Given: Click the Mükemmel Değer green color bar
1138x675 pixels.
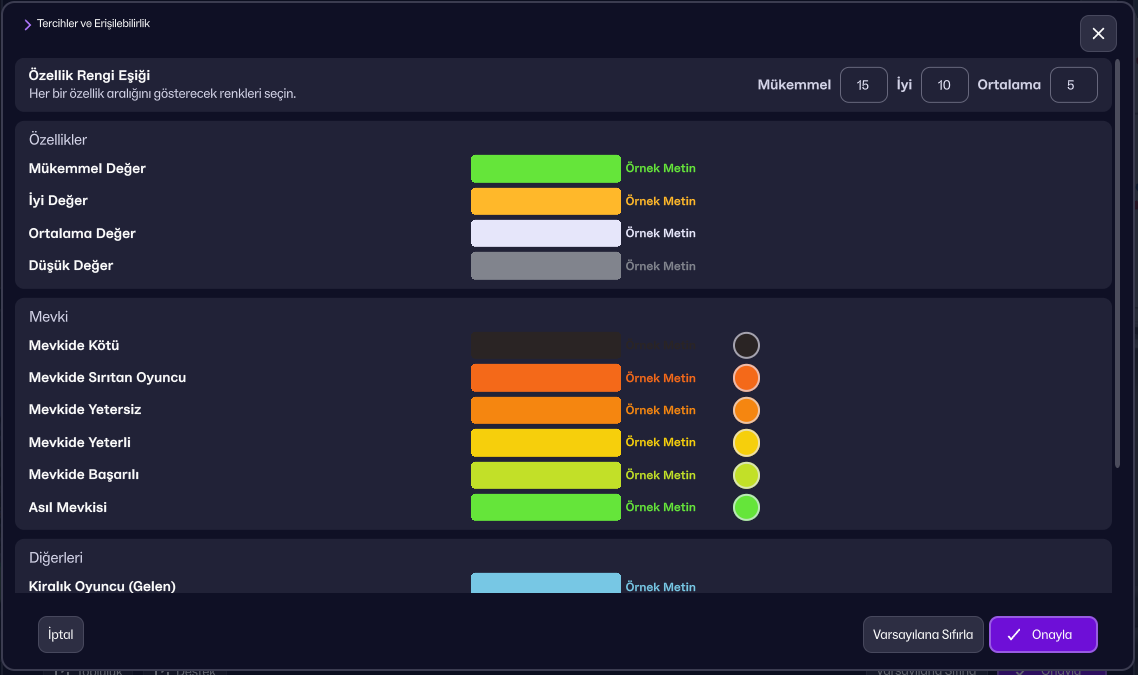Looking at the screenshot, I should (546, 168).
